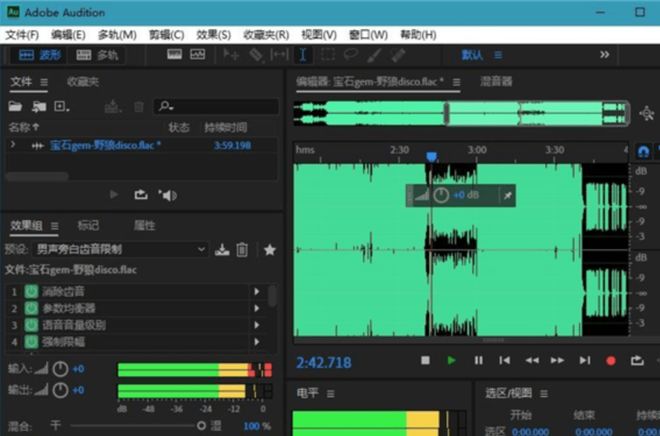Screen dimensions: 660x436
Task: Stop playback in transport controls
Action: [x=425, y=360]
